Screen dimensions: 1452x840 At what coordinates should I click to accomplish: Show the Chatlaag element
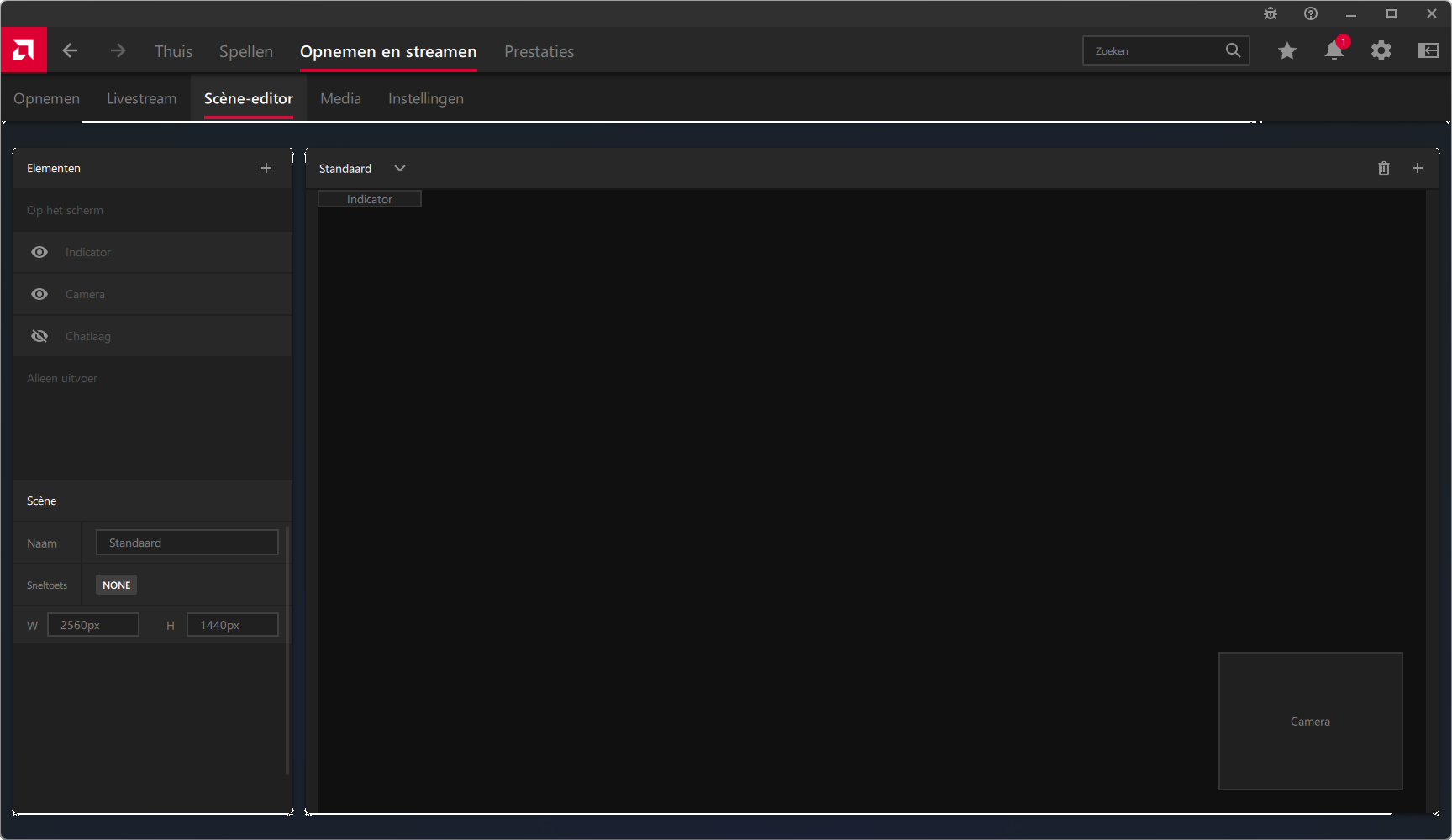(39, 336)
